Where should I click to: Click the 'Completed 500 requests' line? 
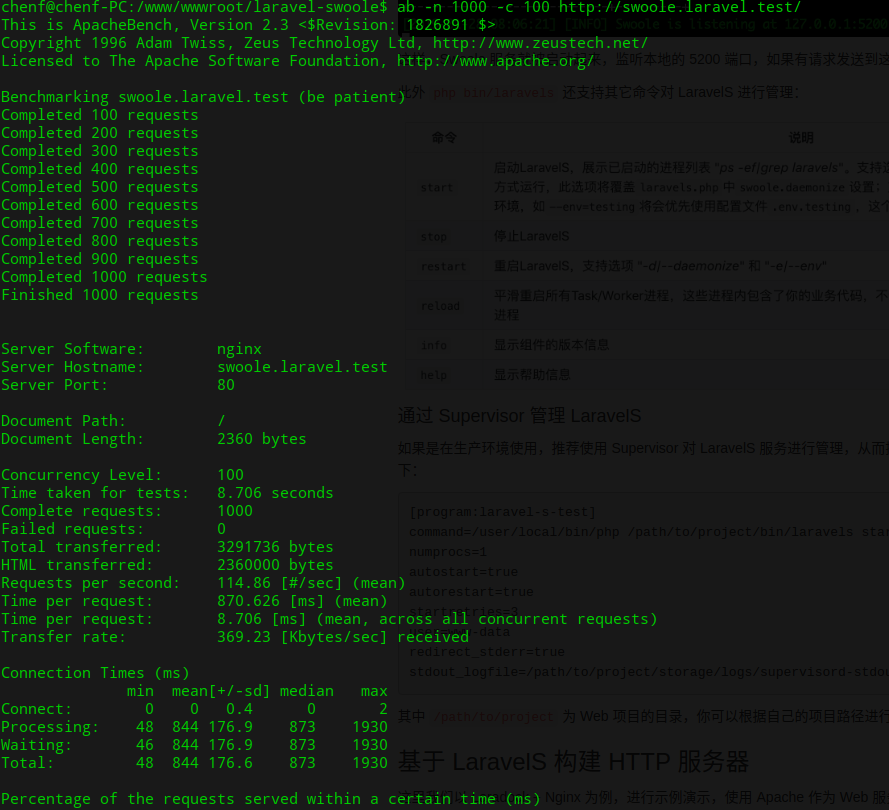tap(100, 187)
